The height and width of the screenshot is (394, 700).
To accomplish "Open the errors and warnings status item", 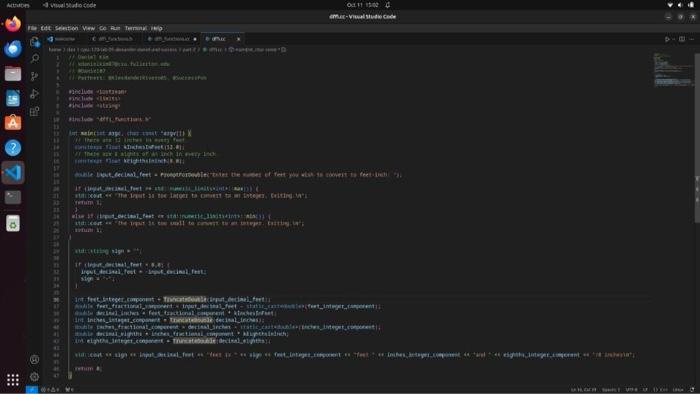I will pos(50,390).
